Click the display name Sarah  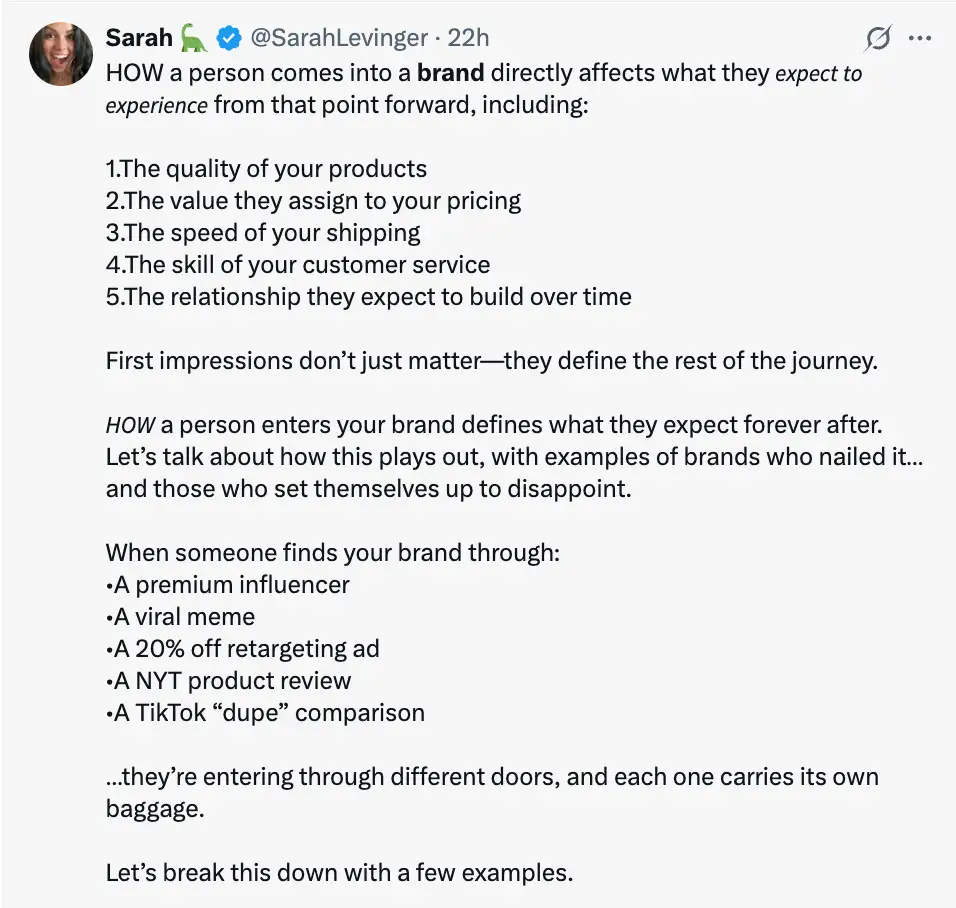coord(139,38)
